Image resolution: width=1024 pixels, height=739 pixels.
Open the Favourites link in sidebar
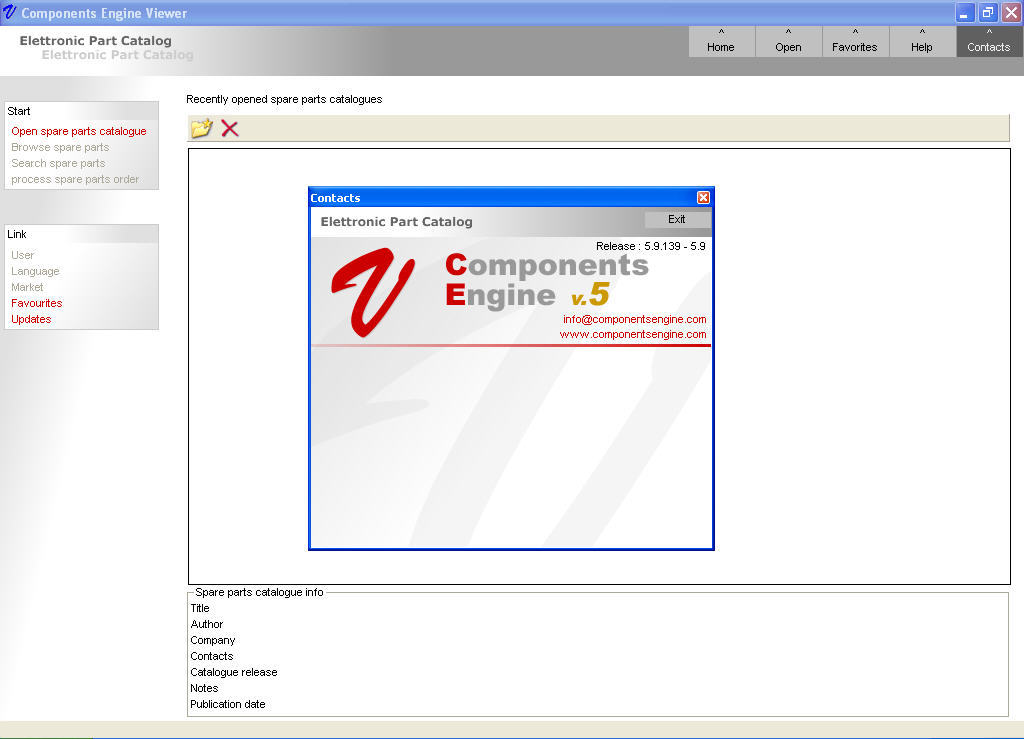[x=37, y=303]
